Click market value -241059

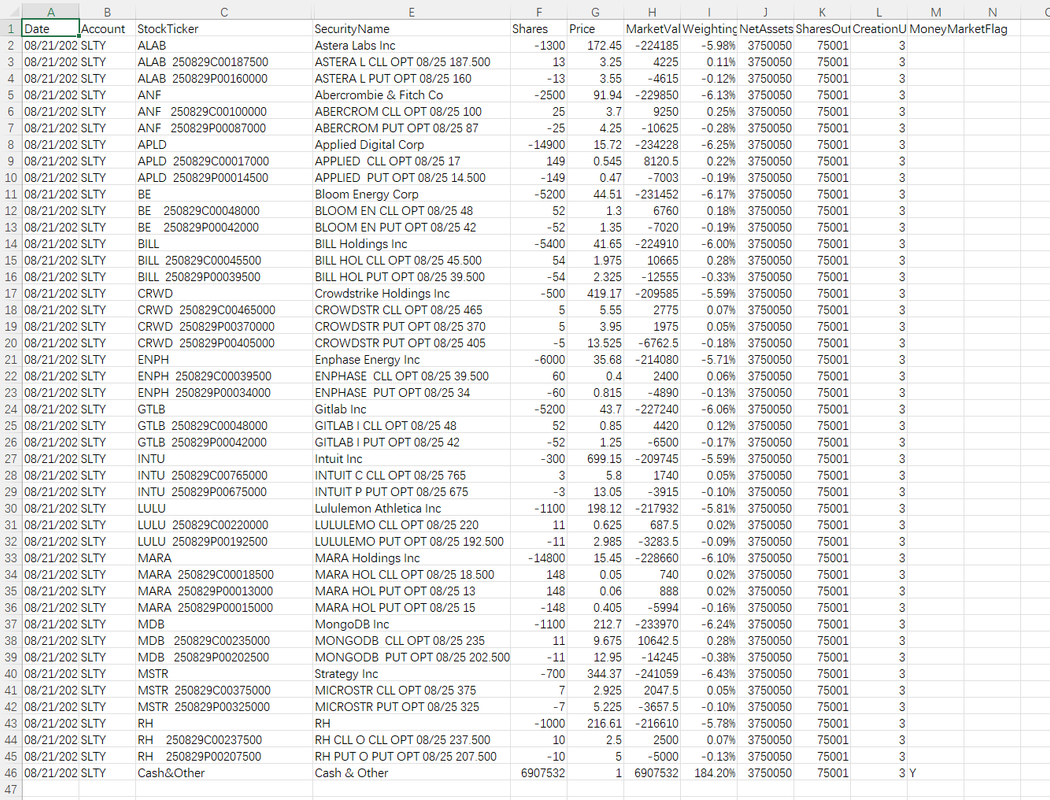click(x=652, y=673)
